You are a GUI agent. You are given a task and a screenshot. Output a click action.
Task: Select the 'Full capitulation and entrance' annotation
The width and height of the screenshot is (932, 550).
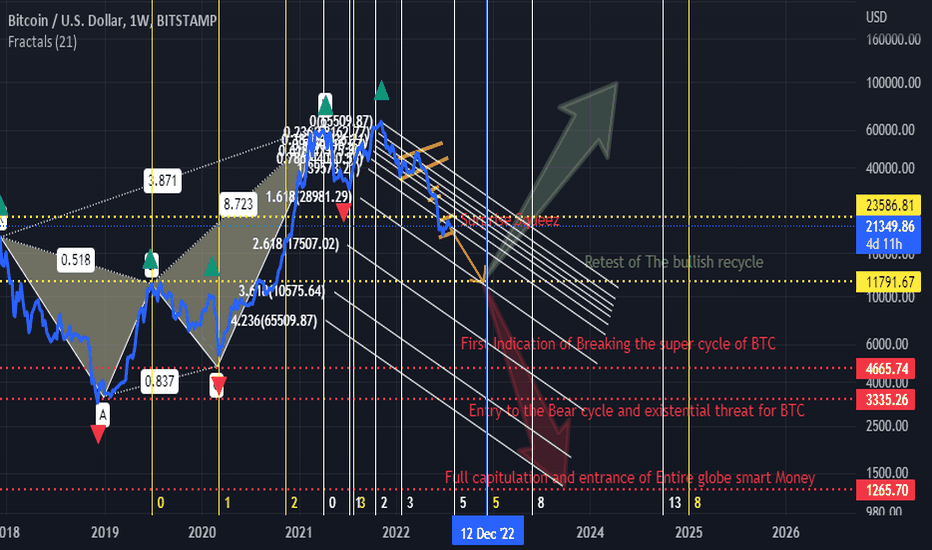tap(630, 478)
